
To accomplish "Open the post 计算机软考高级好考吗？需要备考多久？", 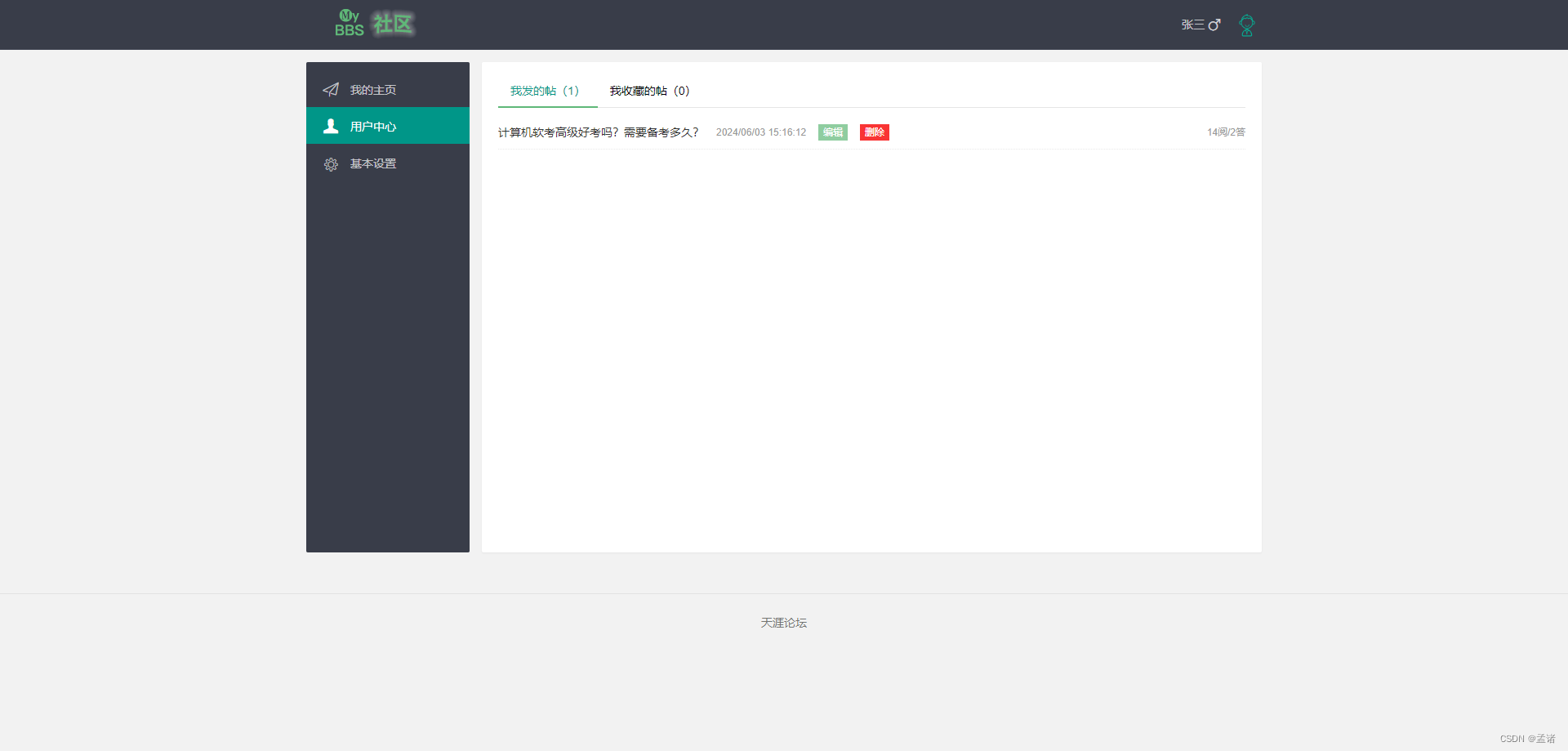I will [x=599, y=132].
